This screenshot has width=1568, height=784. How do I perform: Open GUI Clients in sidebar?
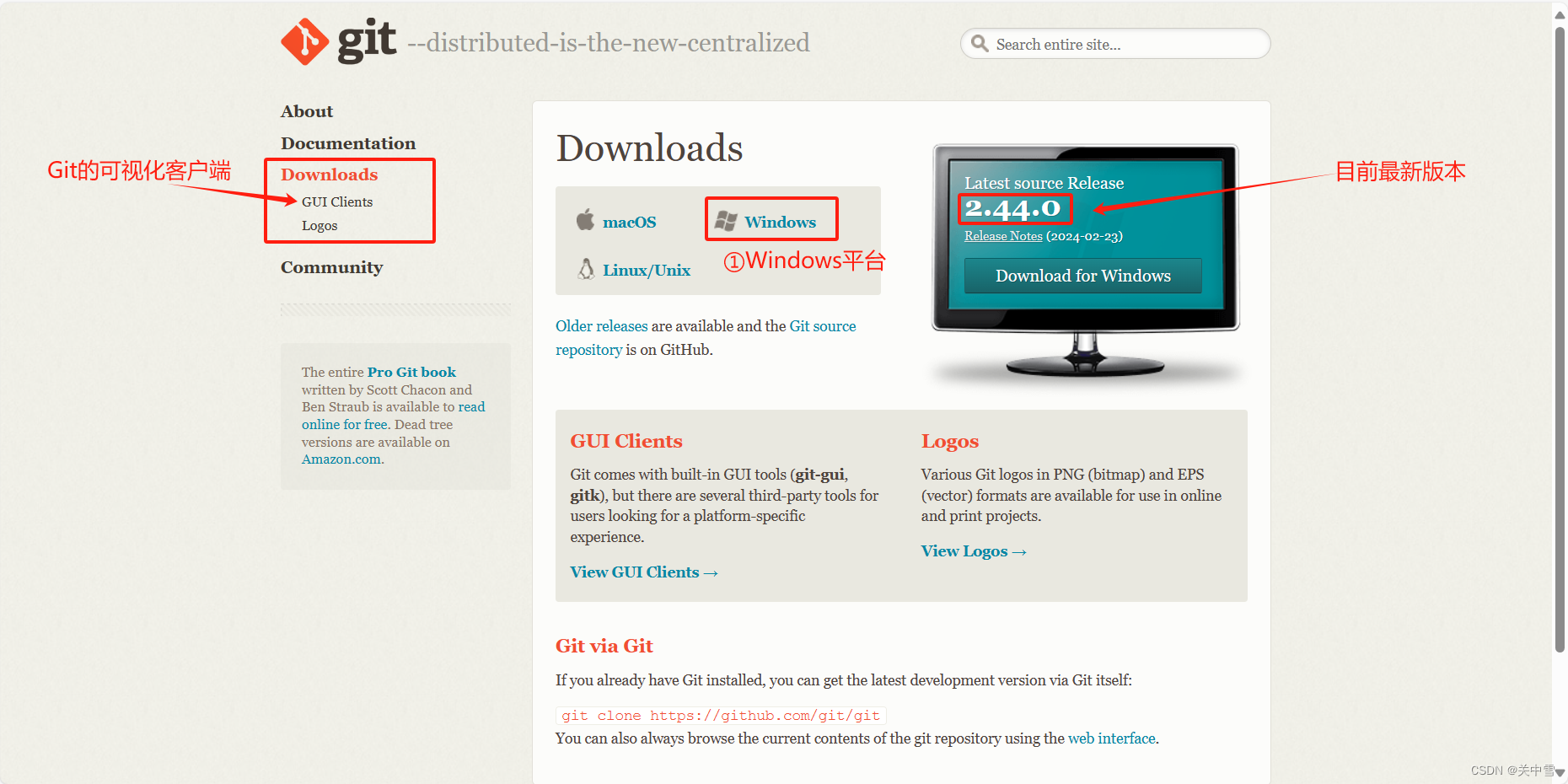(x=337, y=201)
